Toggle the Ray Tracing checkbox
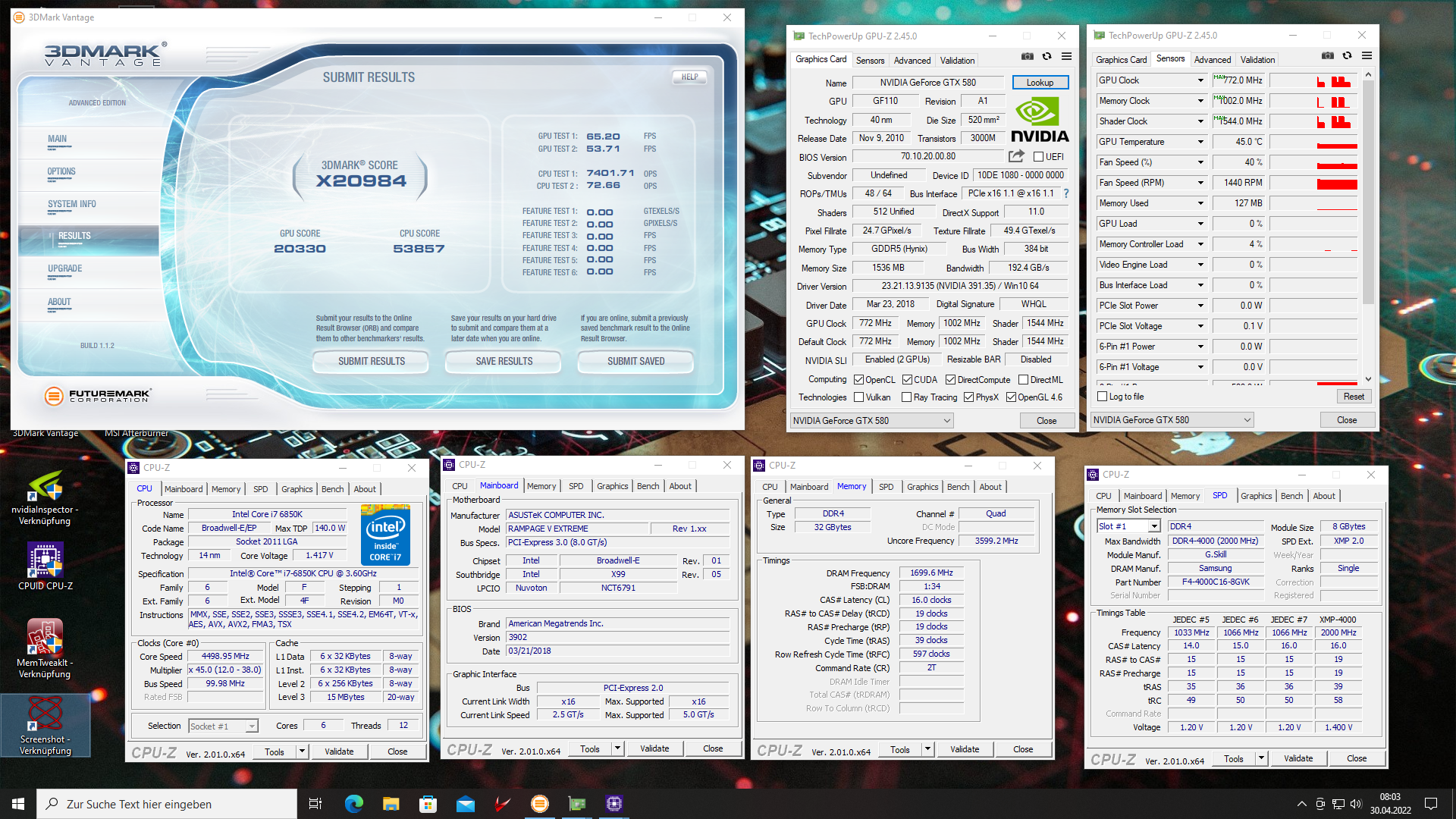Image resolution: width=1456 pixels, height=819 pixels. click(906, 397)
